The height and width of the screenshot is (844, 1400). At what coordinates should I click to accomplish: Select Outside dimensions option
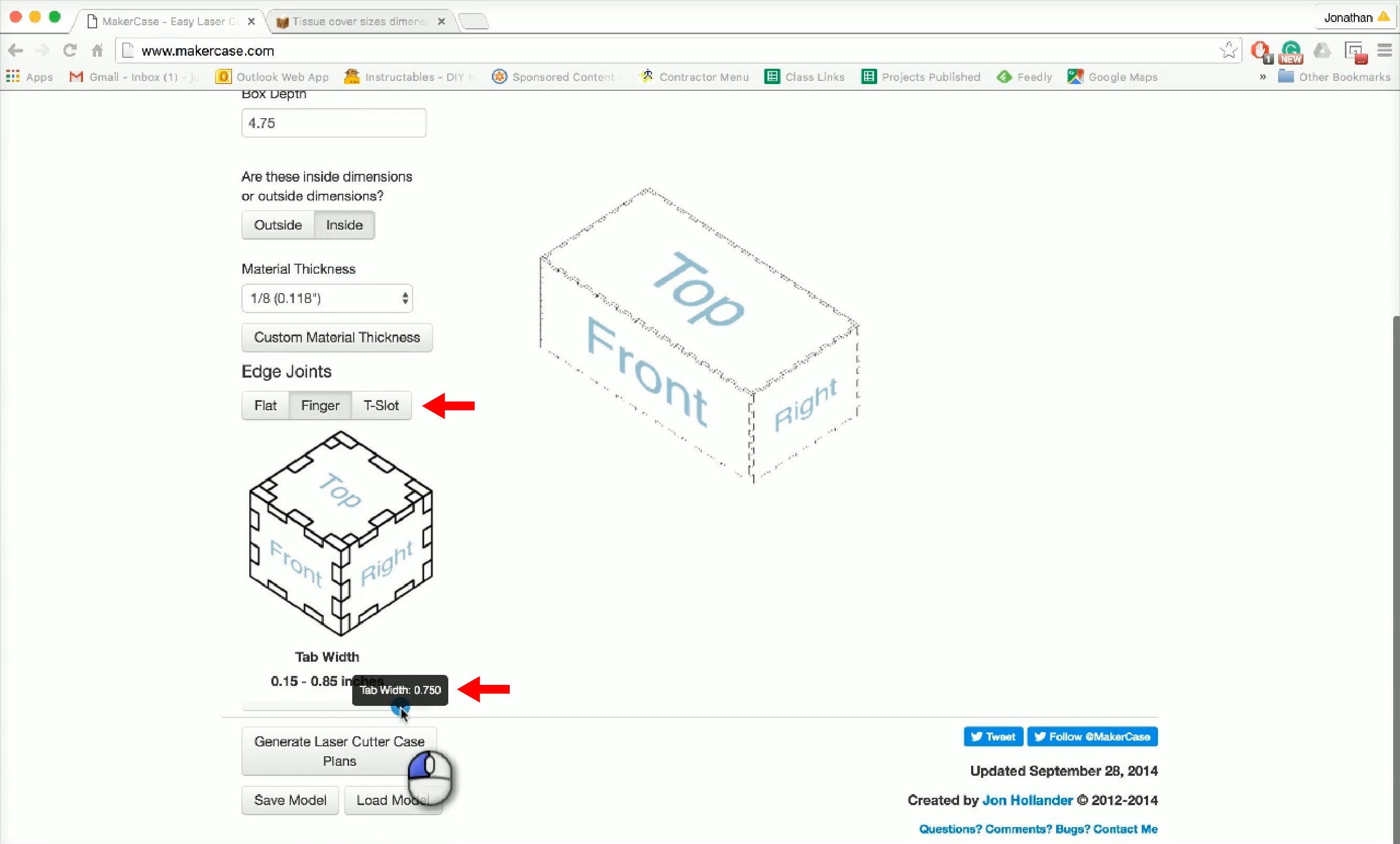pyautogui.click(x=278, y=225)
